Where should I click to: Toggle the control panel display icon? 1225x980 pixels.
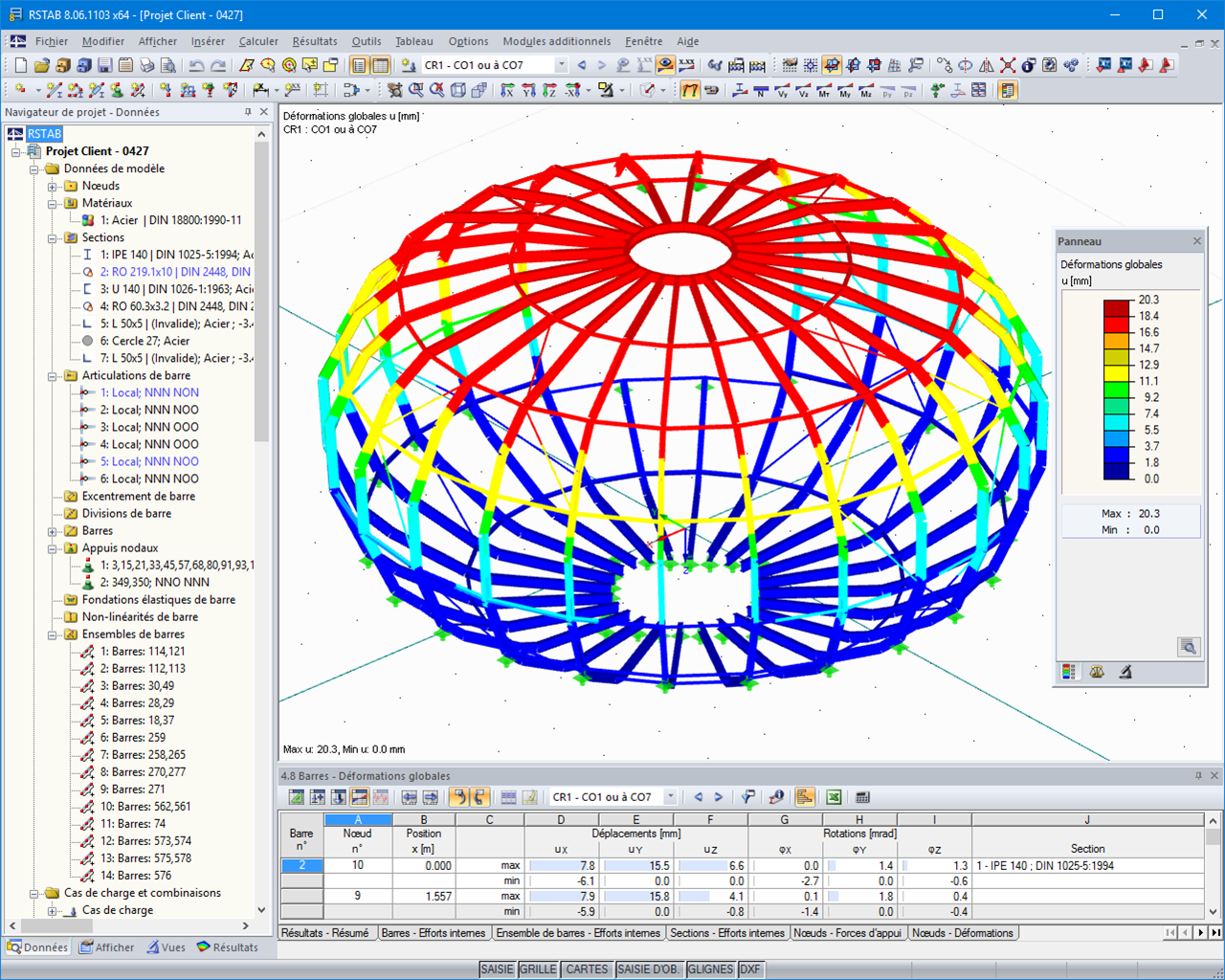pyautogui.click(x=1008, y=90)
